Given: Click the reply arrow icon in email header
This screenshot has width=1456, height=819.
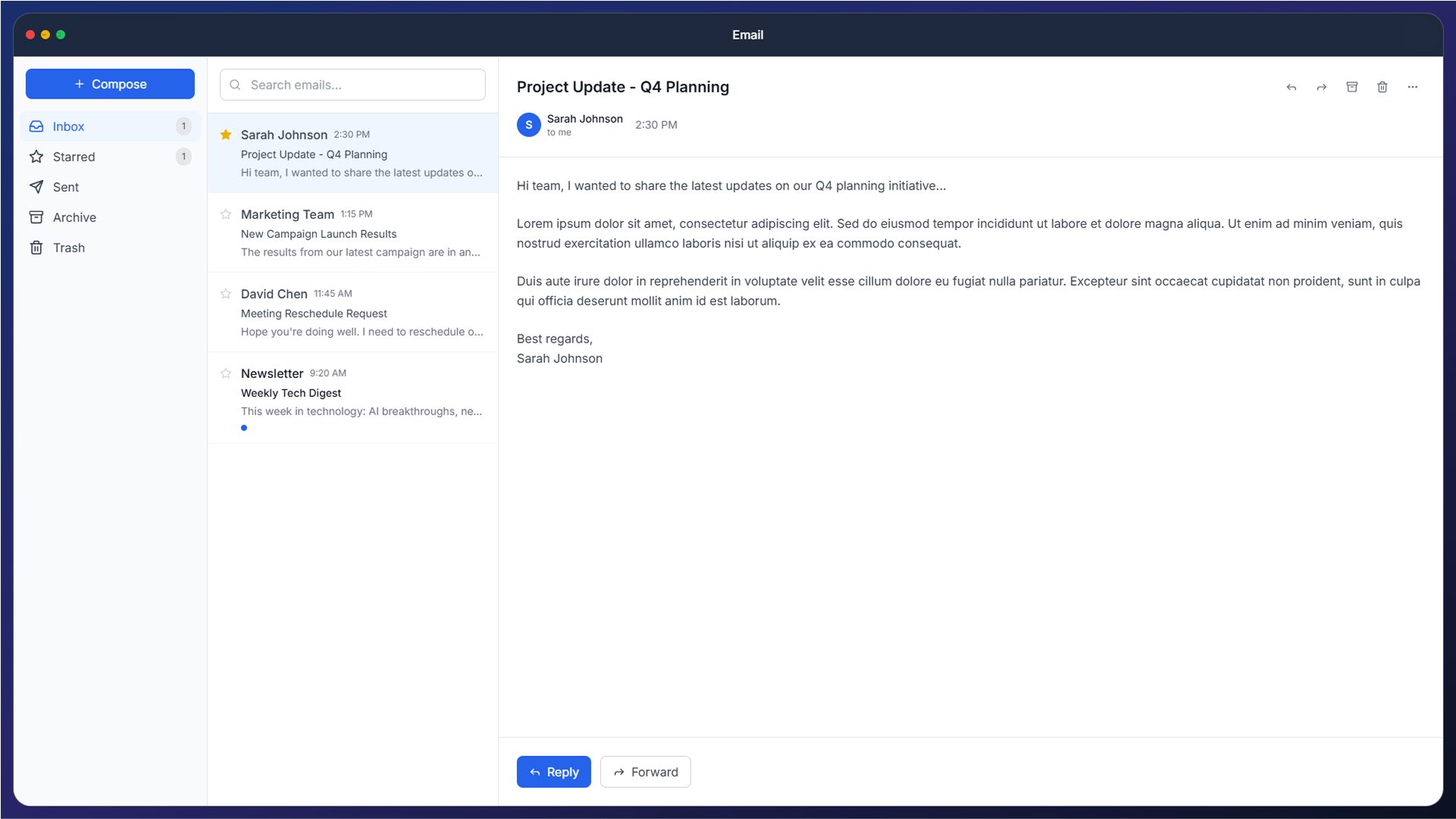Looking at the screenshot, I should click(1291, 87).
